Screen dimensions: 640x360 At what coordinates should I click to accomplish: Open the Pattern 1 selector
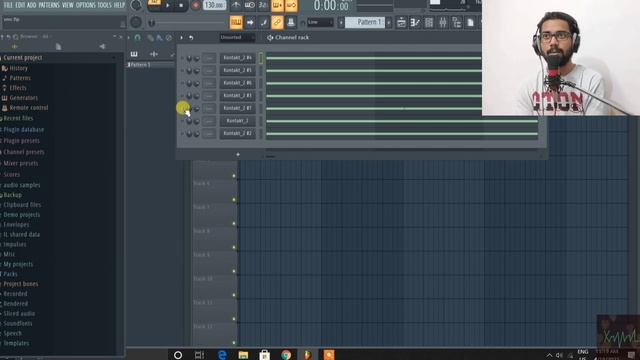click(365, 22)
